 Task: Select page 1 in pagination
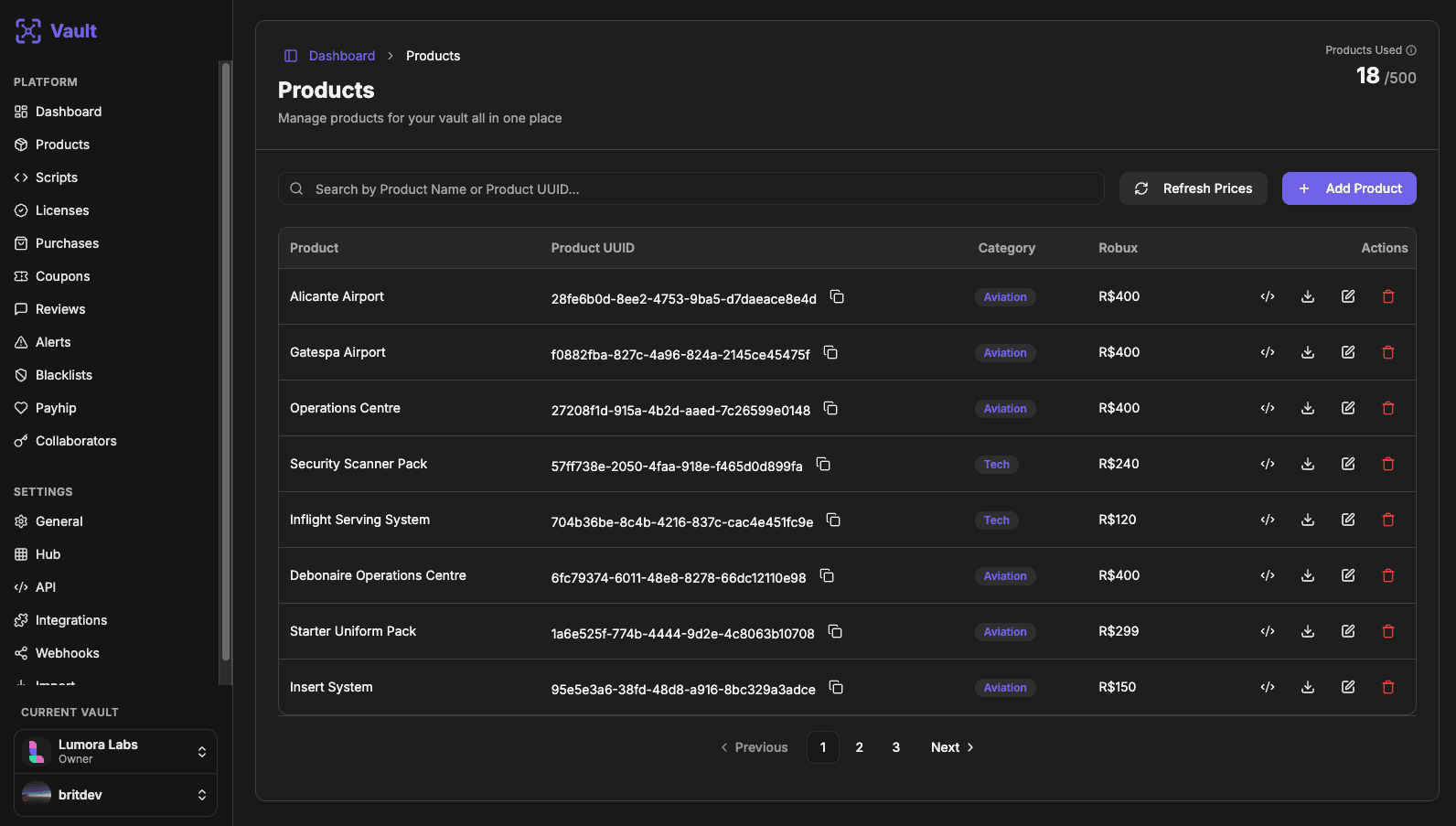coord(823,747)
